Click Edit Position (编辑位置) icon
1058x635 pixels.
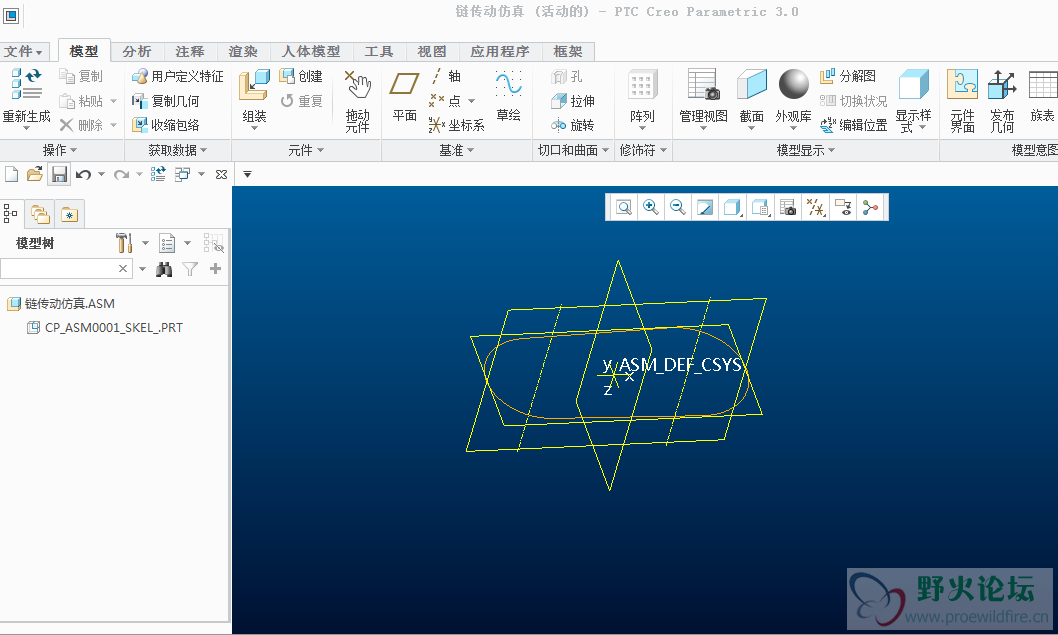coord(828,125)
